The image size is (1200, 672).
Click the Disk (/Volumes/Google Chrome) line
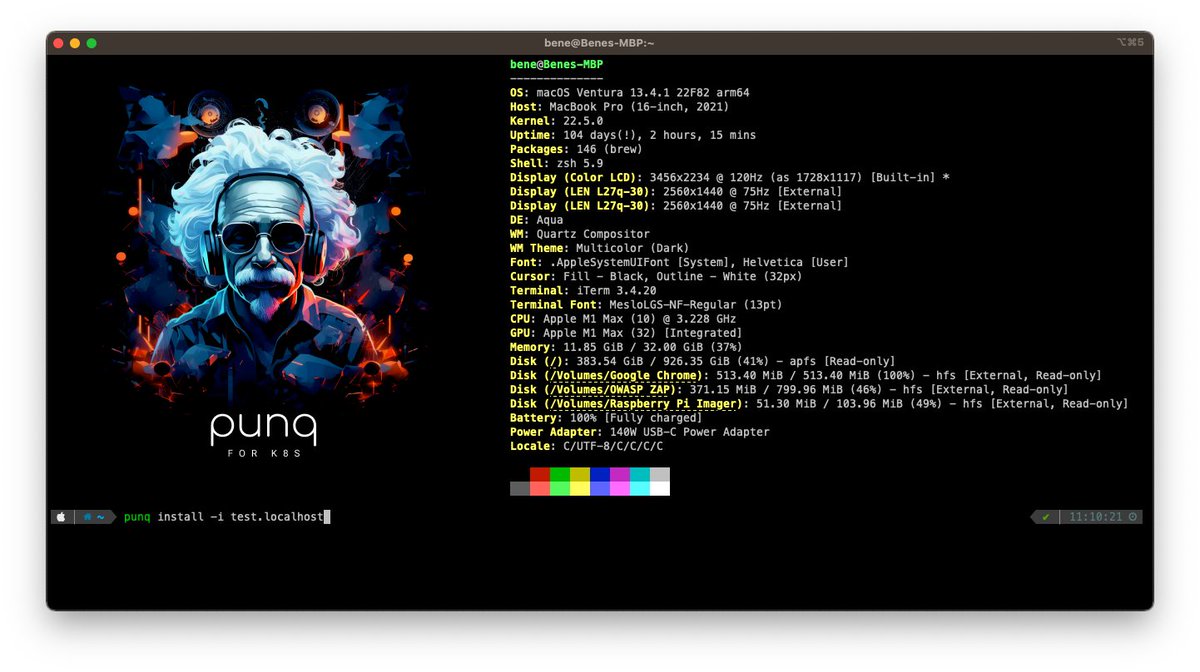point(806,375)
